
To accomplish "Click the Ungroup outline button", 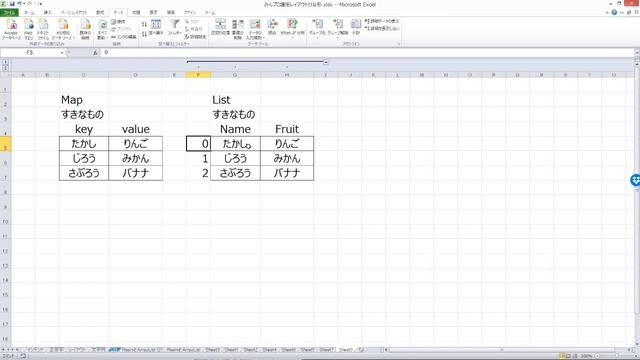I will 338,28.
